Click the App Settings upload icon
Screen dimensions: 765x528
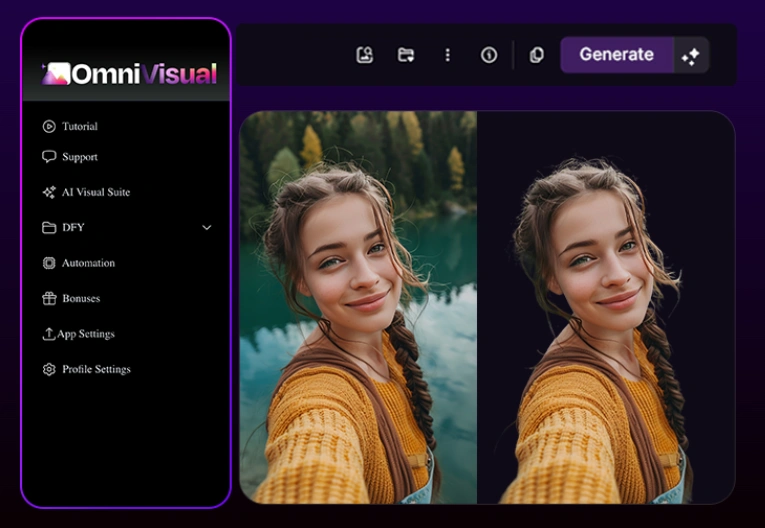pos(48,334)
